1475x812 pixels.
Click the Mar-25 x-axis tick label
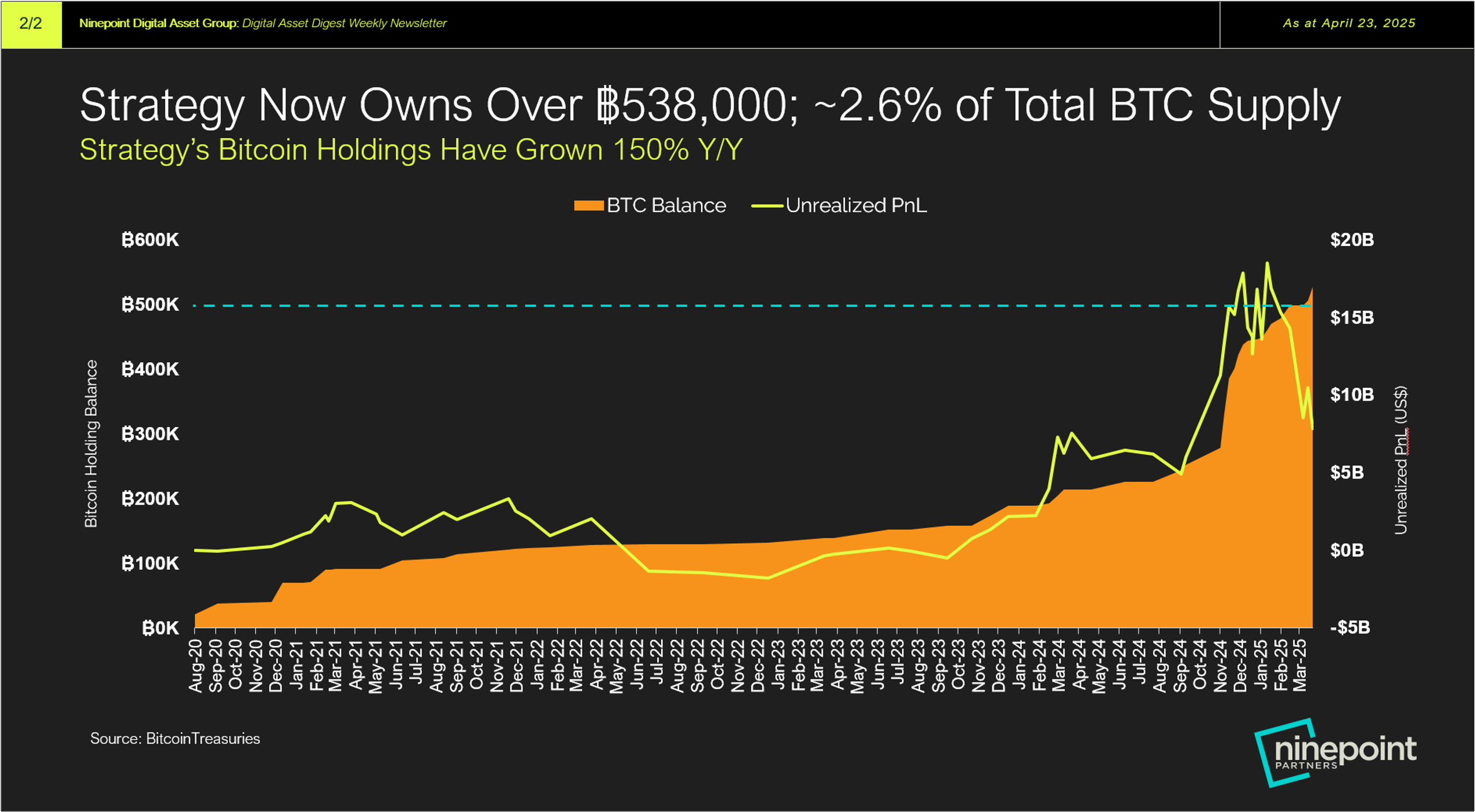pos(1300,665)
